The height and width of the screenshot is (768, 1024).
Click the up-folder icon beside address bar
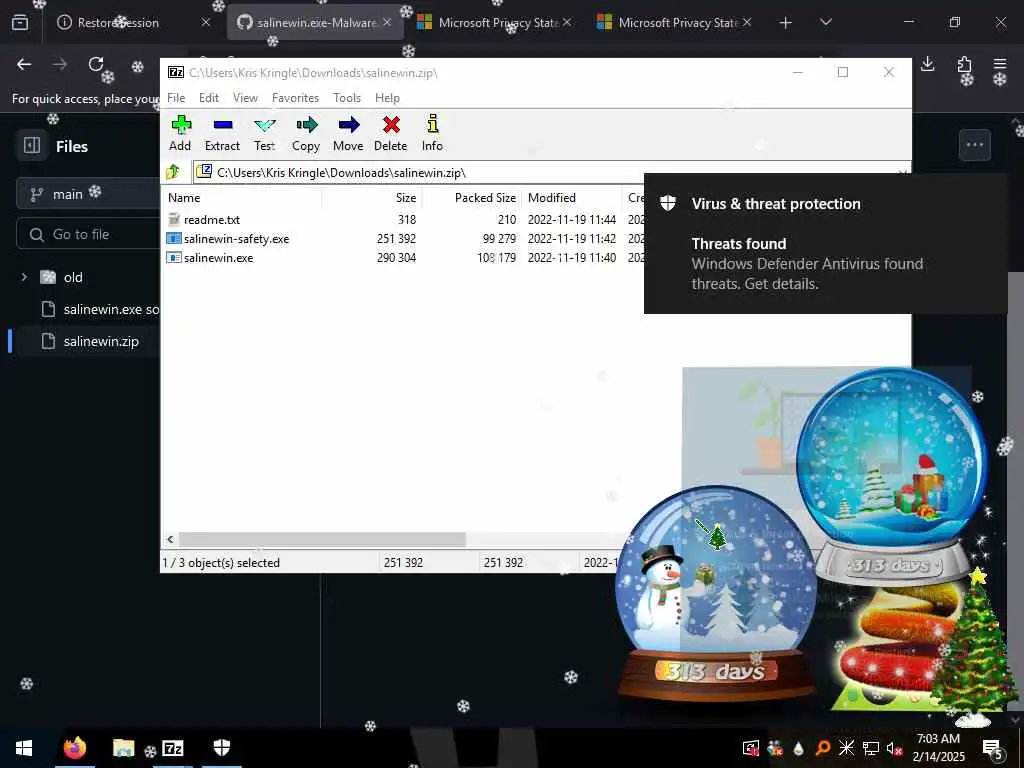tap(173, 172)
